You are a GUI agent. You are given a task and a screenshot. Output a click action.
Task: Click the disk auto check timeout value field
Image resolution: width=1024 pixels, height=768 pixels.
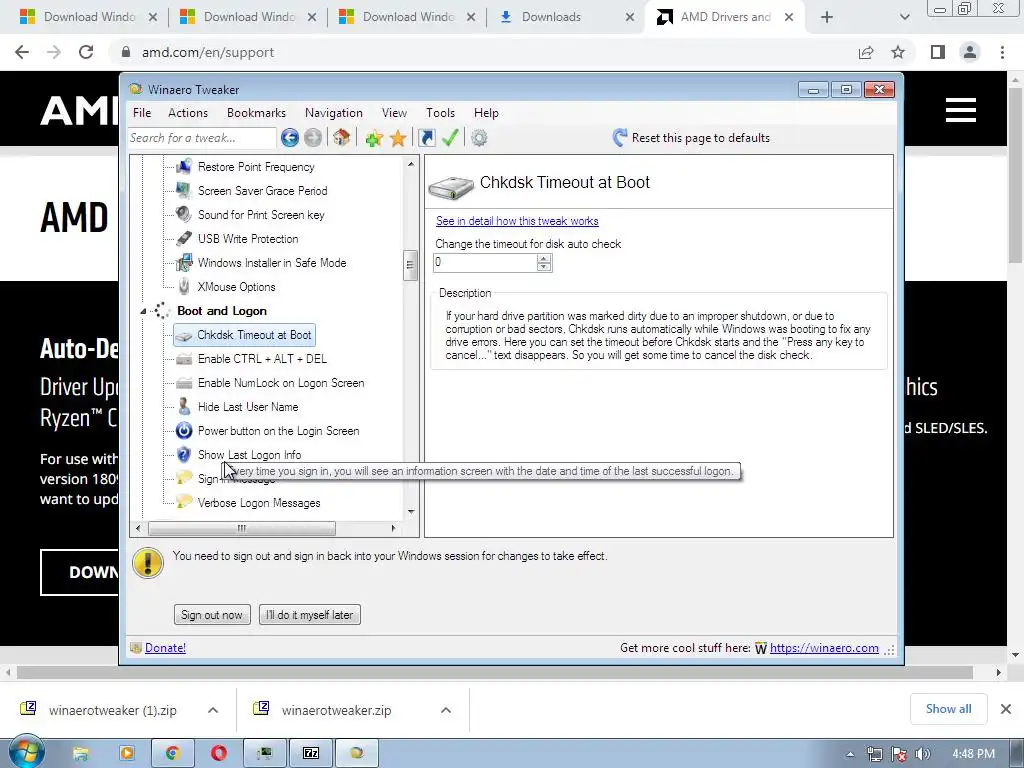pos(485,263)
